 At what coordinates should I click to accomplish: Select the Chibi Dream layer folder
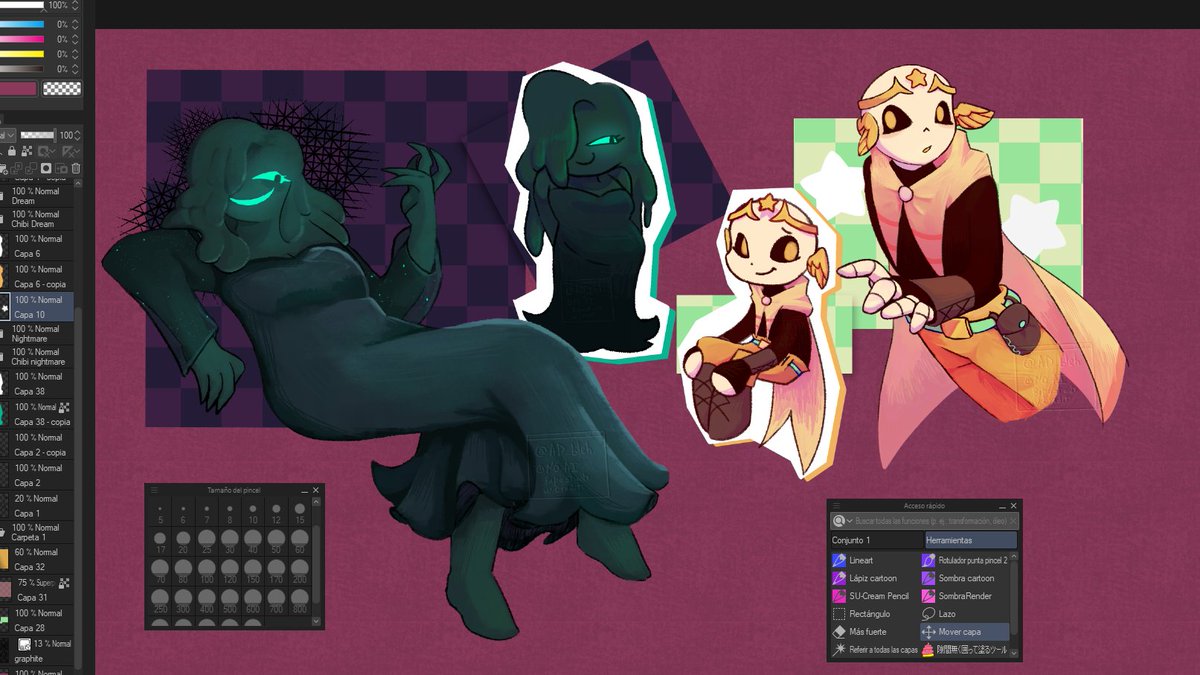(x=37, y=219)
